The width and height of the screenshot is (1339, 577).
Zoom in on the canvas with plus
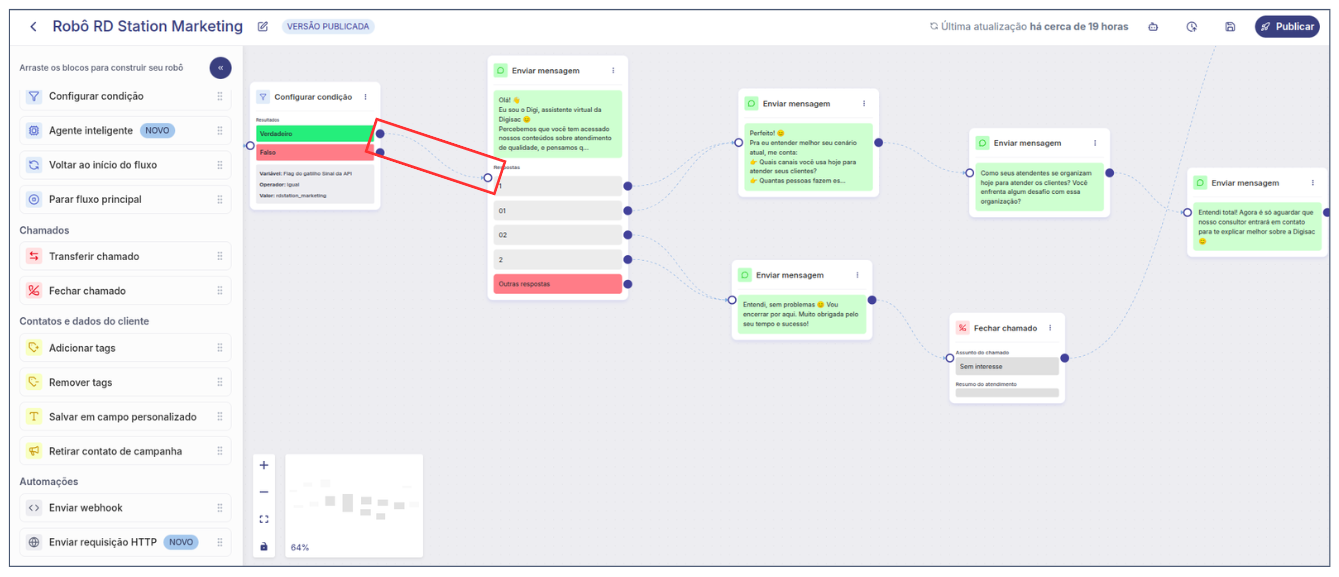click(x=264, y=465)
